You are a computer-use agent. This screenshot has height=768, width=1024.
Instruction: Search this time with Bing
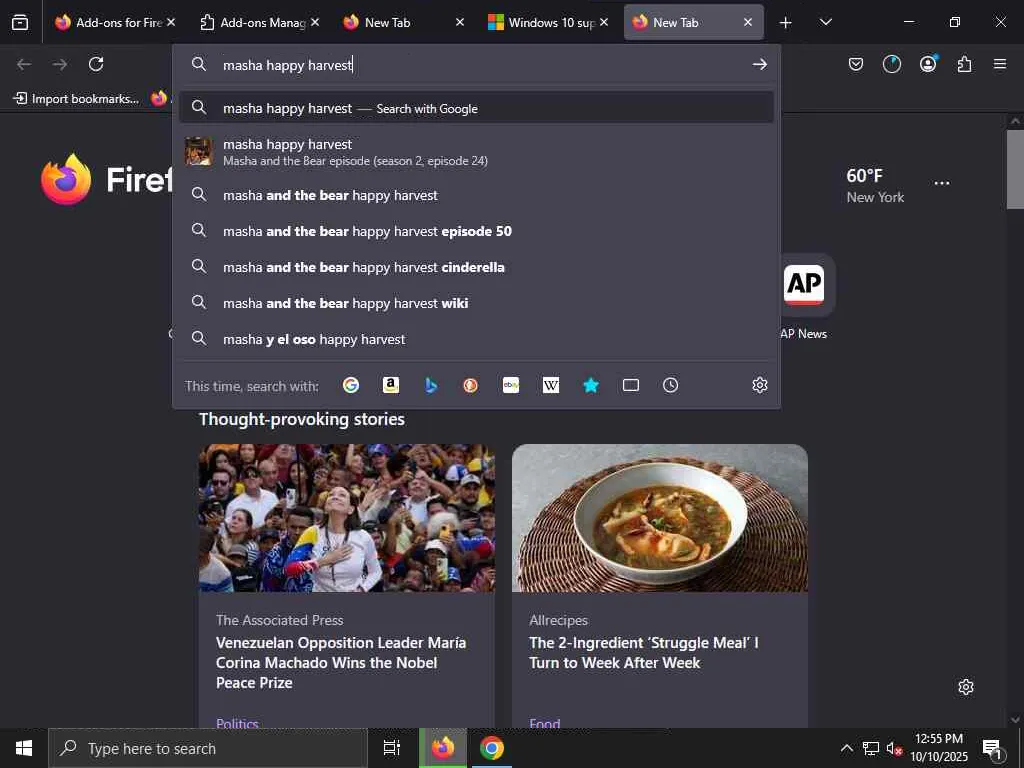point(430,385)
